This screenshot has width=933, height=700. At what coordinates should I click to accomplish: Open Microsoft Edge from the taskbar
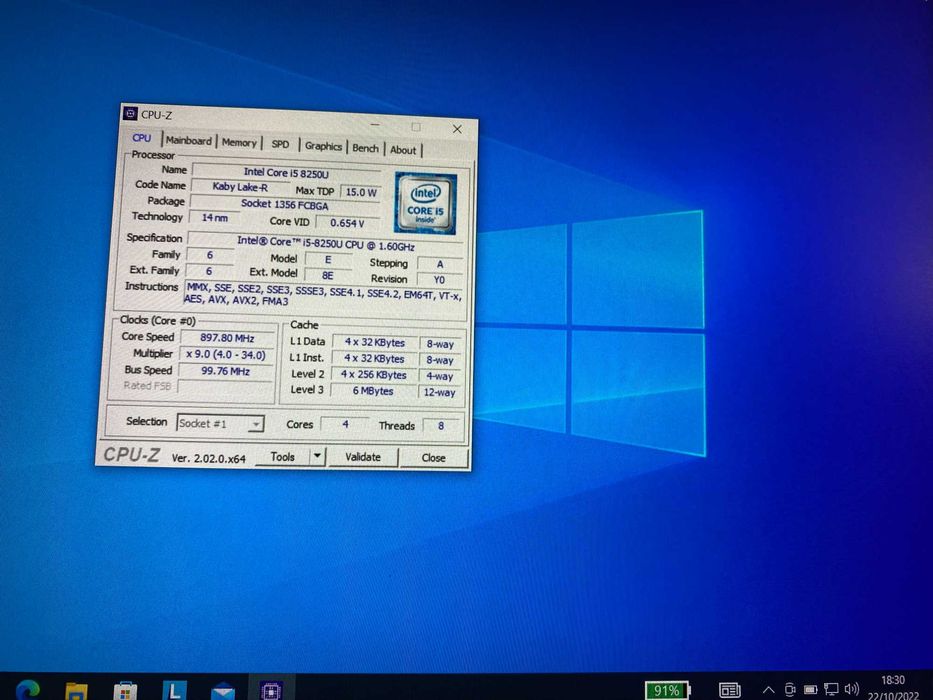click(27, 690)
